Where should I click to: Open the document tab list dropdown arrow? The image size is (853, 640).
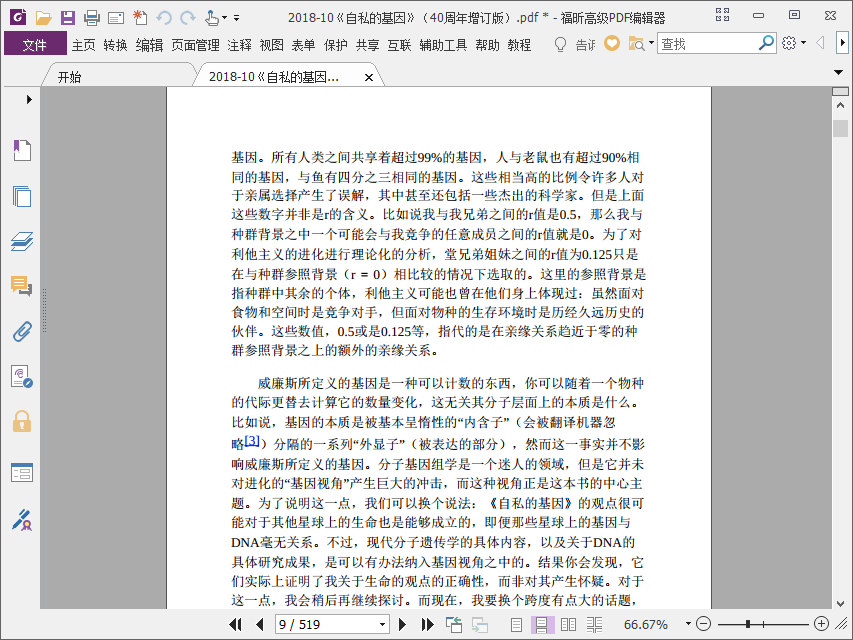tap(839, 72)
